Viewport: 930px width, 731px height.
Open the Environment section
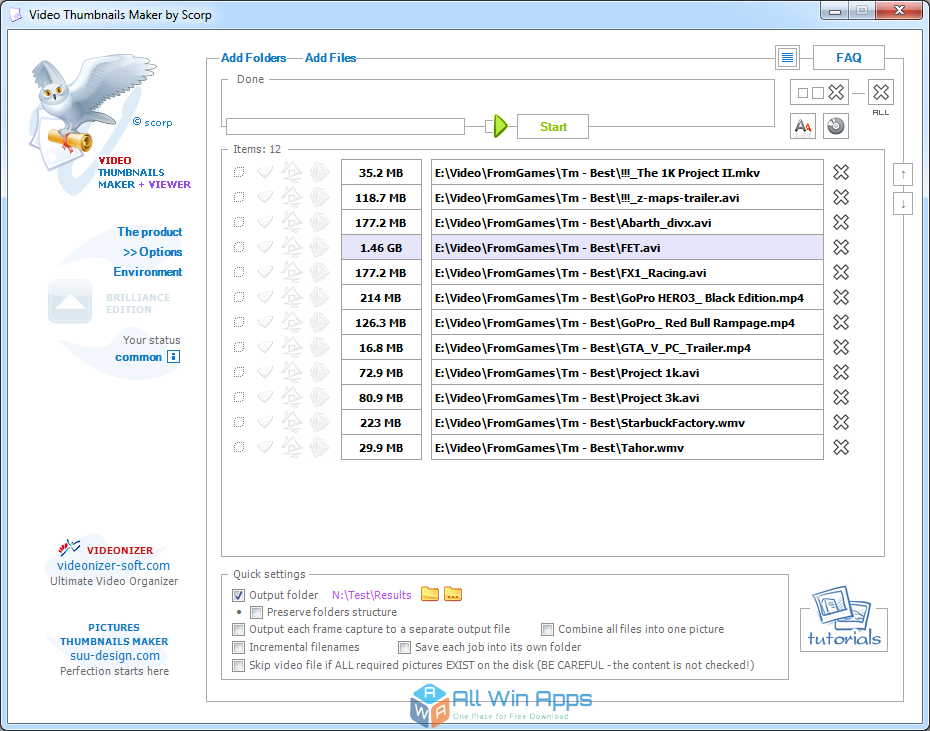coord(148,272)
